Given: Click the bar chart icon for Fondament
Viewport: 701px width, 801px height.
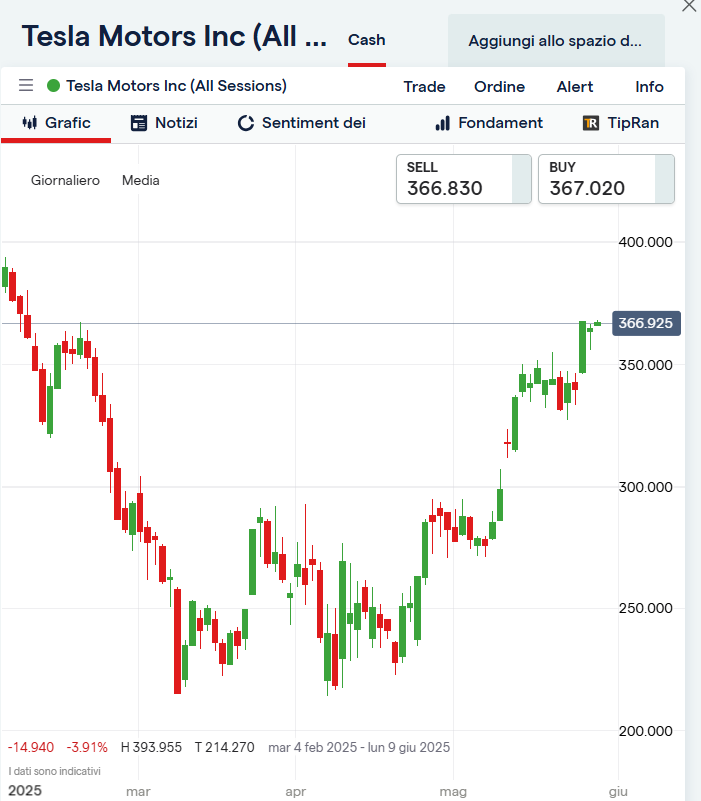Looking at the screenshot, I should pos(442,123).
